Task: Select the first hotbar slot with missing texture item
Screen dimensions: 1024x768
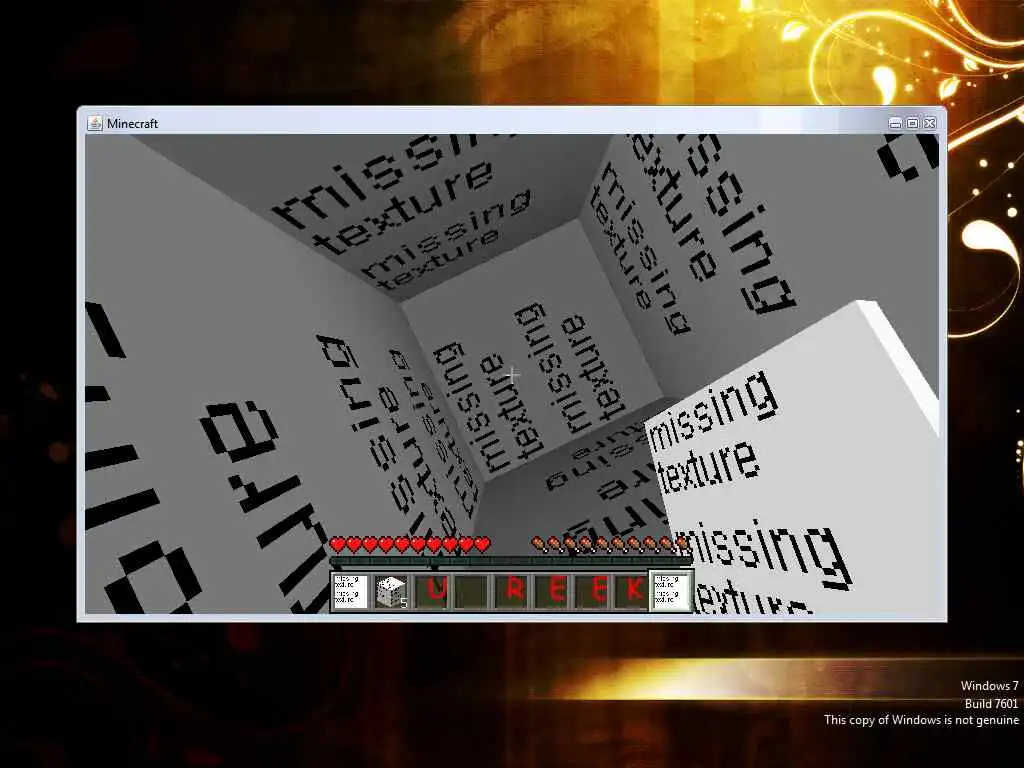Action: [x=351, y=592]
